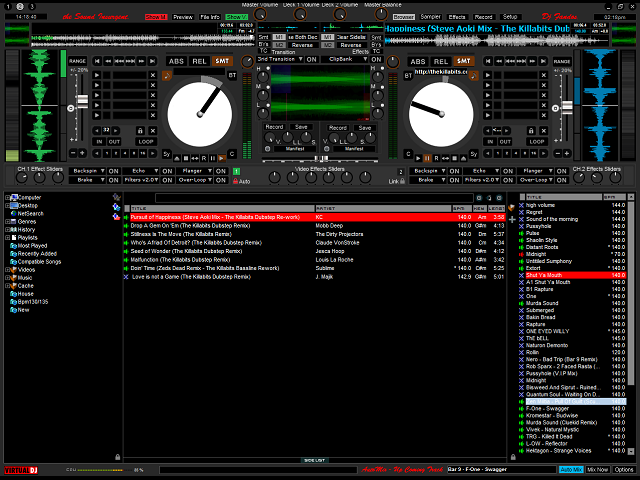Click the deck 1 pitch slider handle

(x=82, y=101)
